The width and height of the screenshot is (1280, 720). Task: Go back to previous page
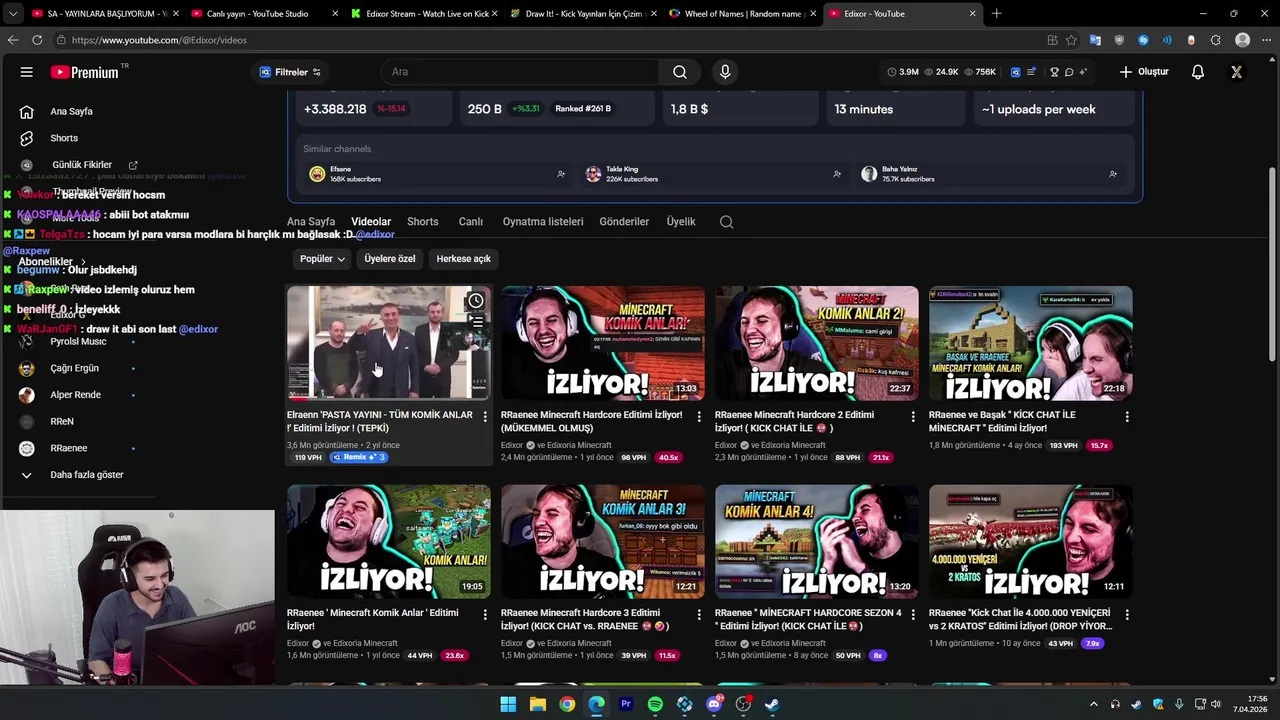[x=13, y=40]
